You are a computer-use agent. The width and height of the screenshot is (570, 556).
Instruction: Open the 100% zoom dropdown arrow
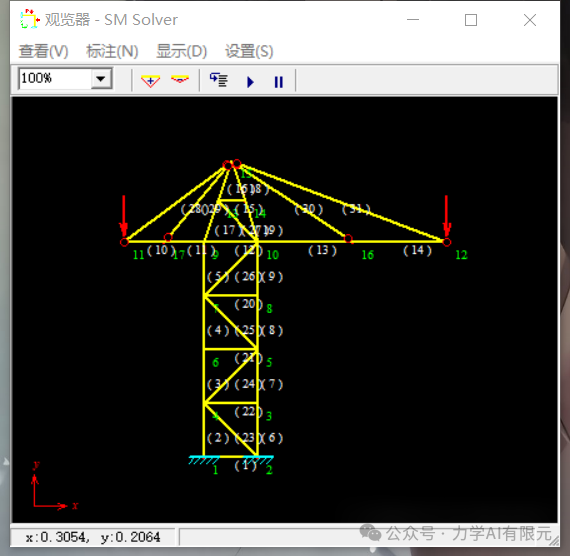[101, 79]
